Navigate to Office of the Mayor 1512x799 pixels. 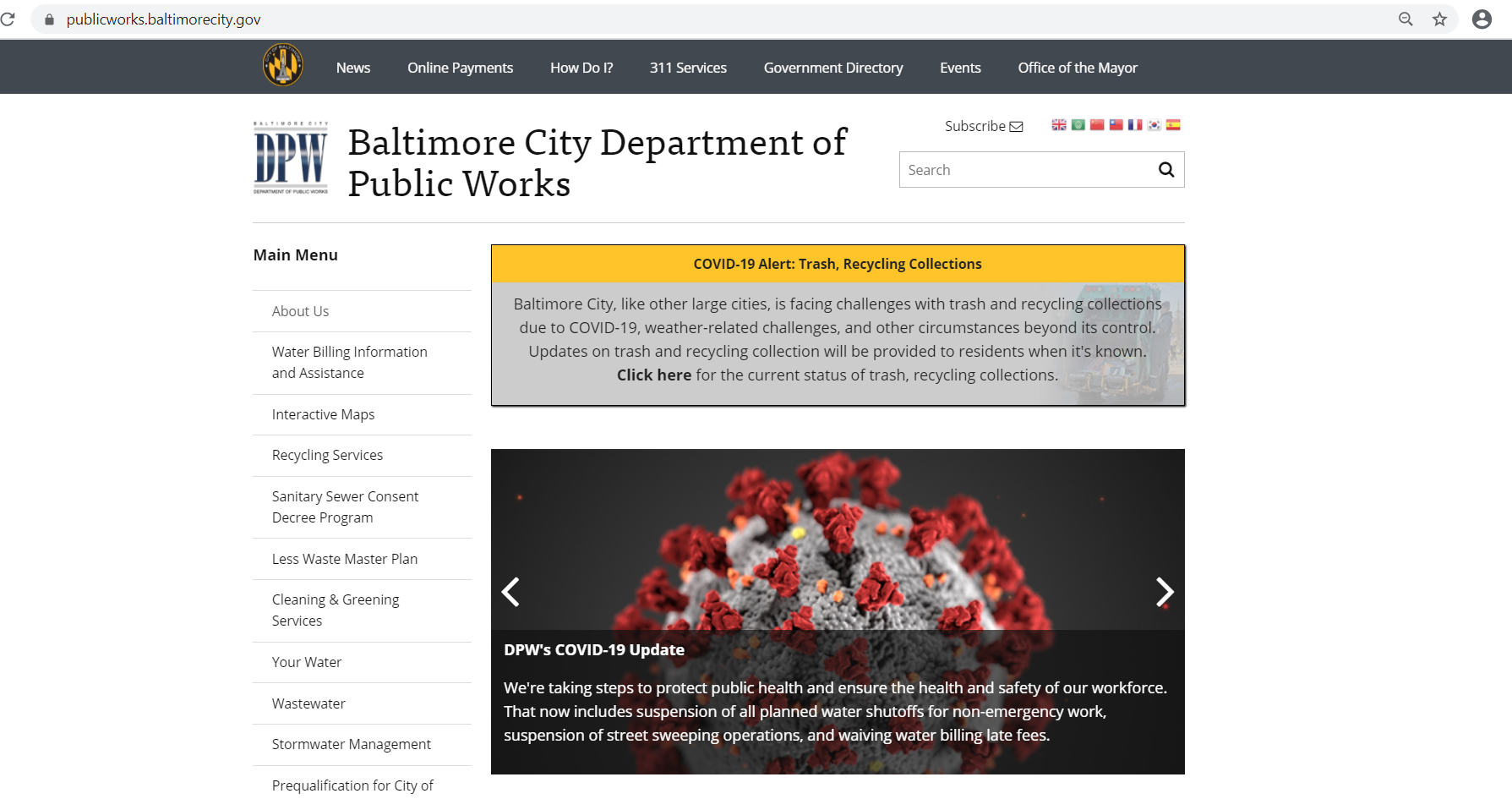pos(1078,68)
